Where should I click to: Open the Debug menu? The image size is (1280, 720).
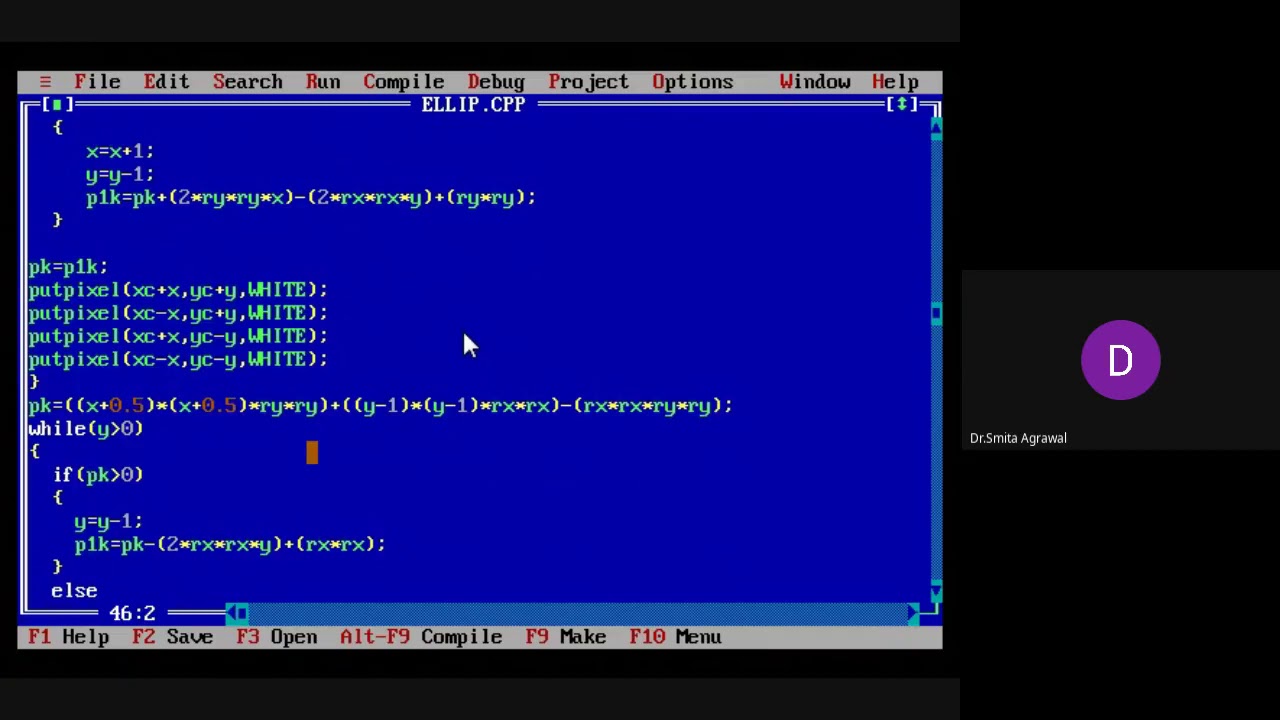496,82
